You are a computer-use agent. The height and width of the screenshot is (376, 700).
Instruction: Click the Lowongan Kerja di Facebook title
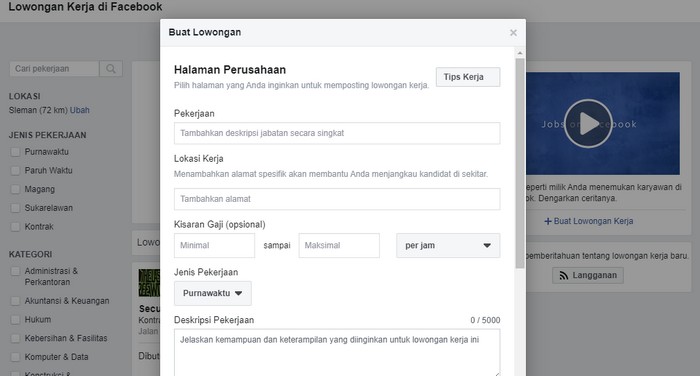[x=85, y=7]
